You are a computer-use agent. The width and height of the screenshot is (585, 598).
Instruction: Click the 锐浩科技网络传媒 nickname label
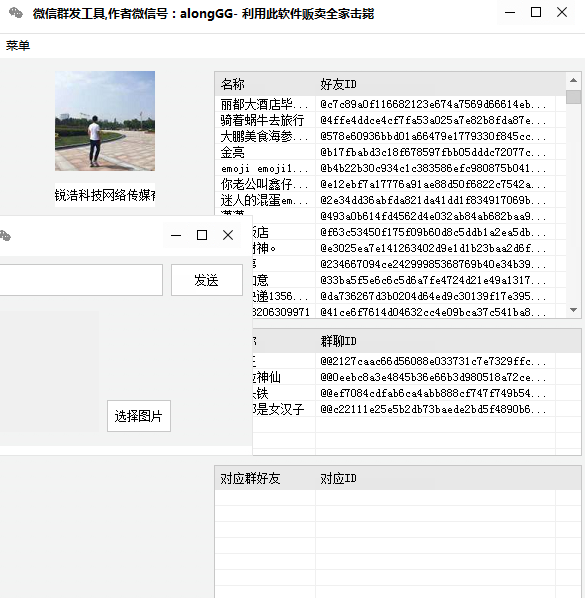tap(105, 195)
